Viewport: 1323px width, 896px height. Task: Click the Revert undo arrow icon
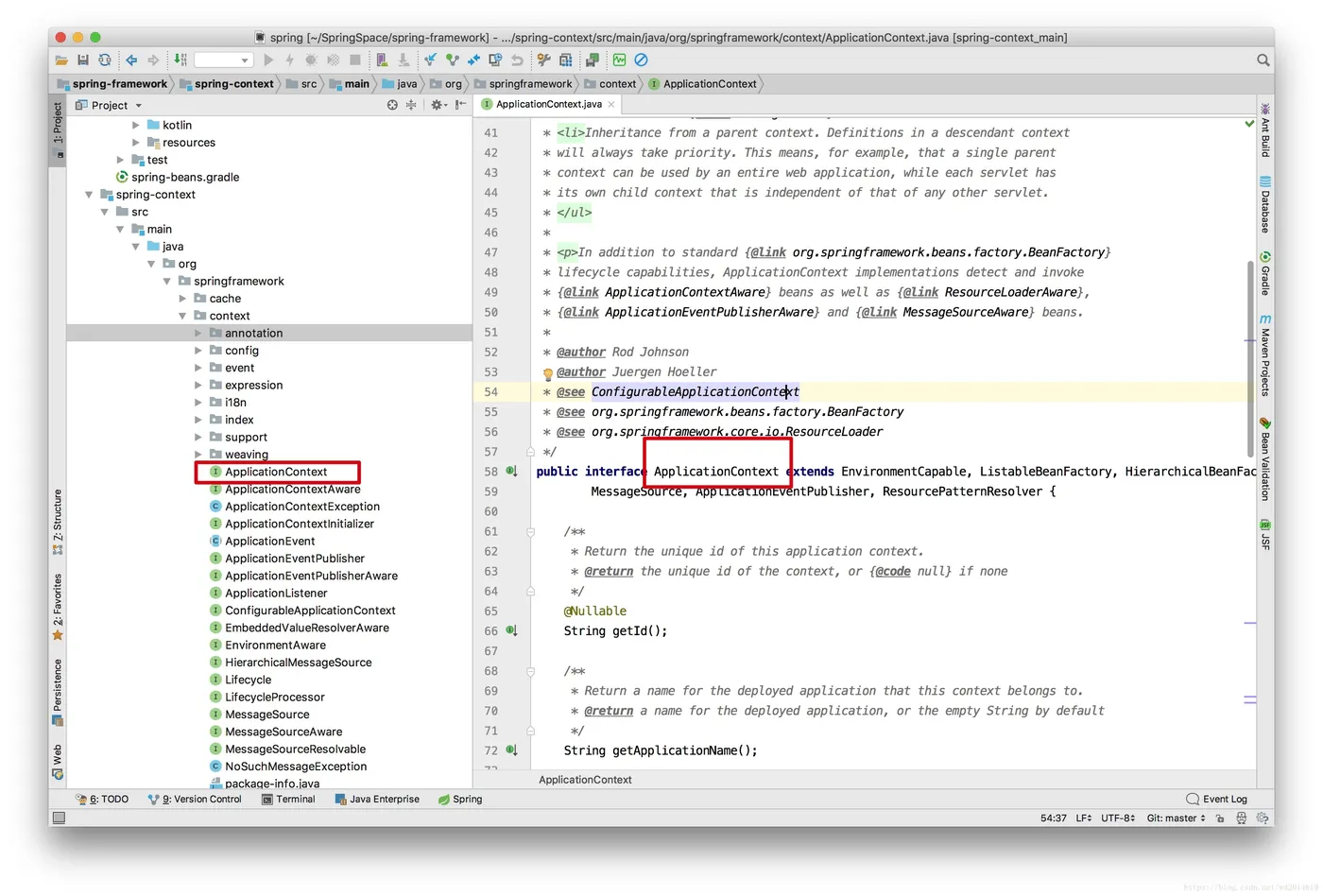[x=517, y=60]
